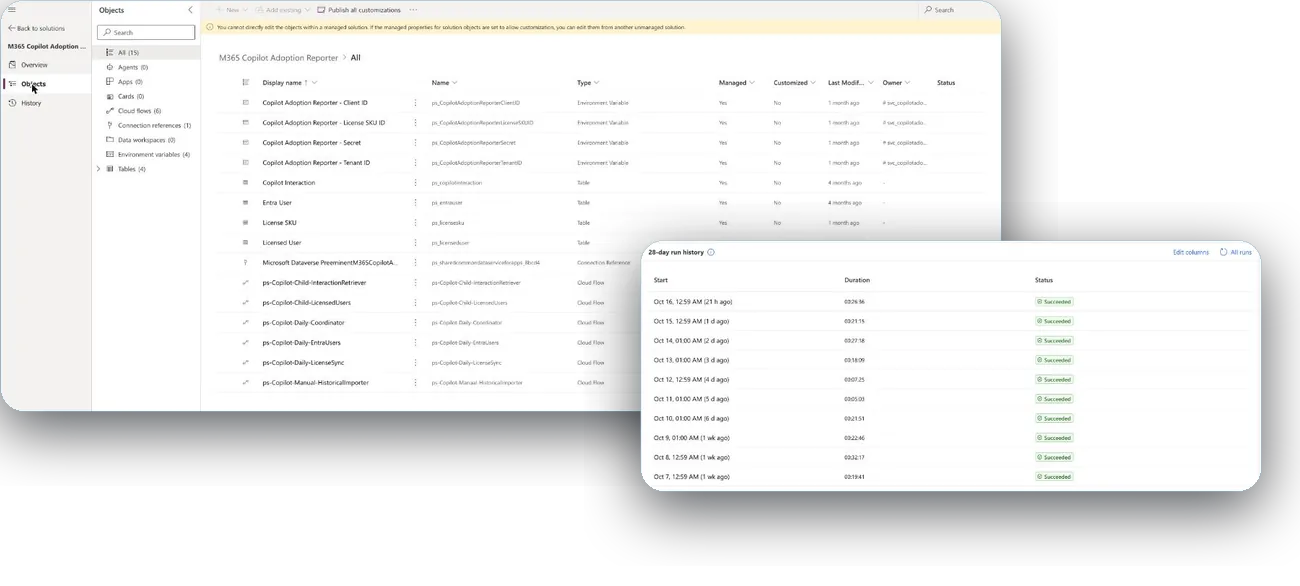Open more actions for Tenant ID row

click(415, 163)
